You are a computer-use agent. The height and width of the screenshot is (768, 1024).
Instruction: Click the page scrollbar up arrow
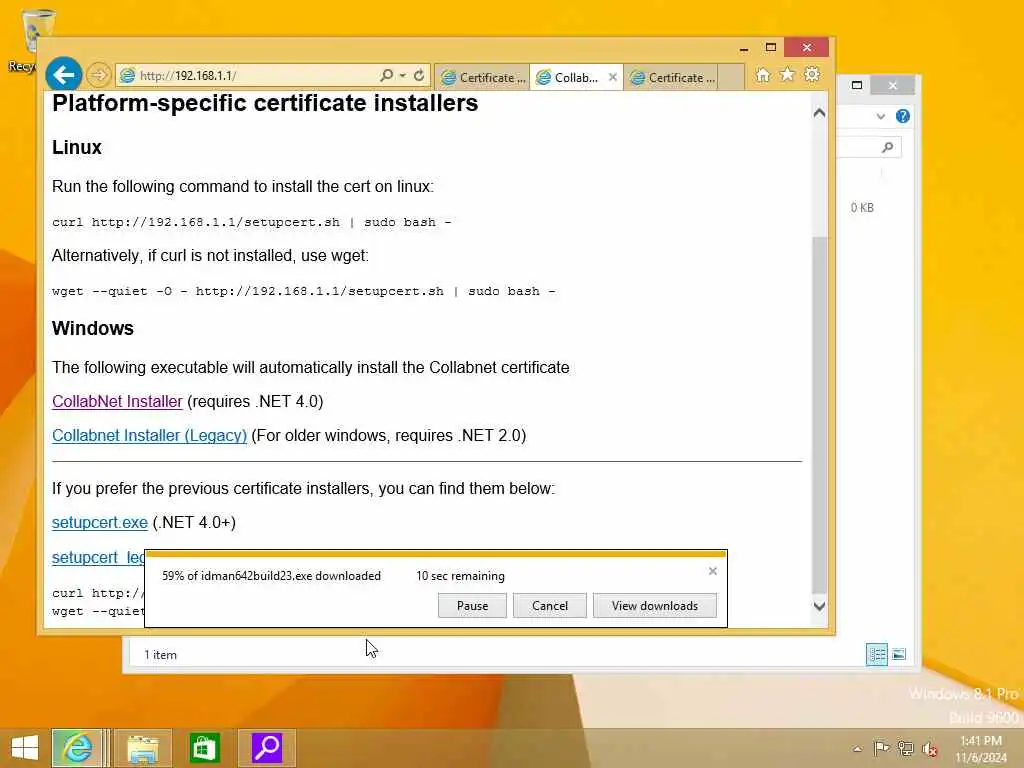click(x=819, y=112)
